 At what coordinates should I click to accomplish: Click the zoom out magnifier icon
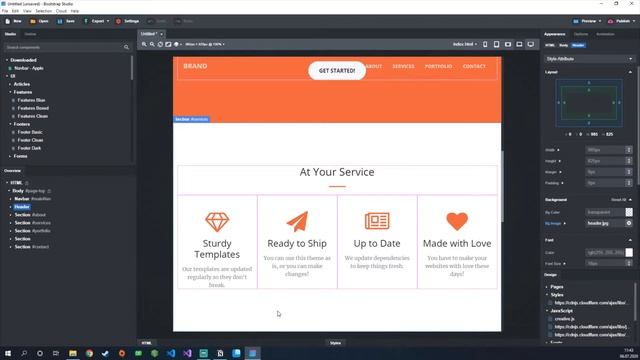click(152, 44)
